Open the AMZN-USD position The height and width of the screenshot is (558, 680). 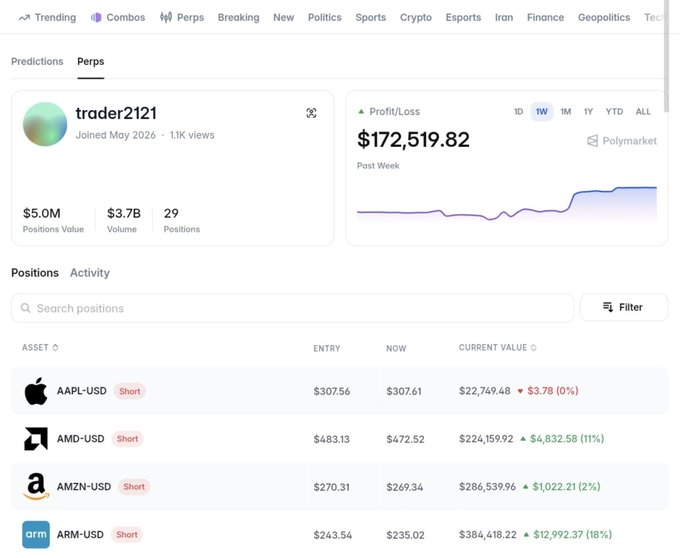[x=340, y=486]
